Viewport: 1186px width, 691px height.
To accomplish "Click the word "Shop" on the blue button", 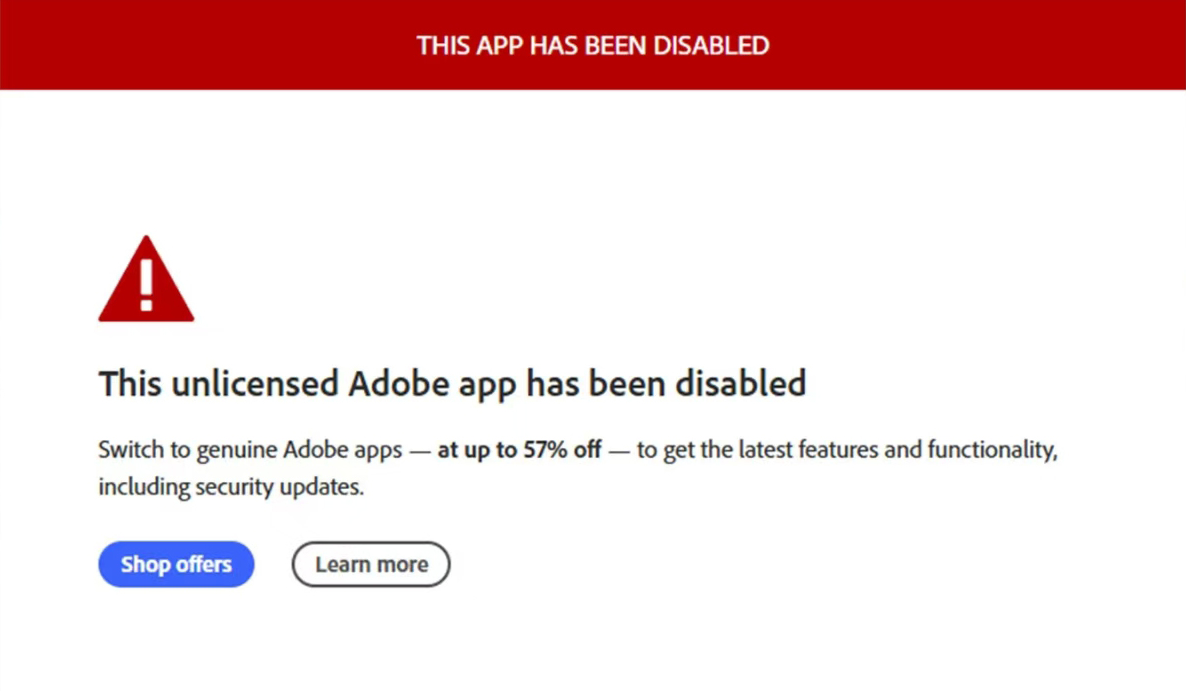I will click(x=145, y=564).
